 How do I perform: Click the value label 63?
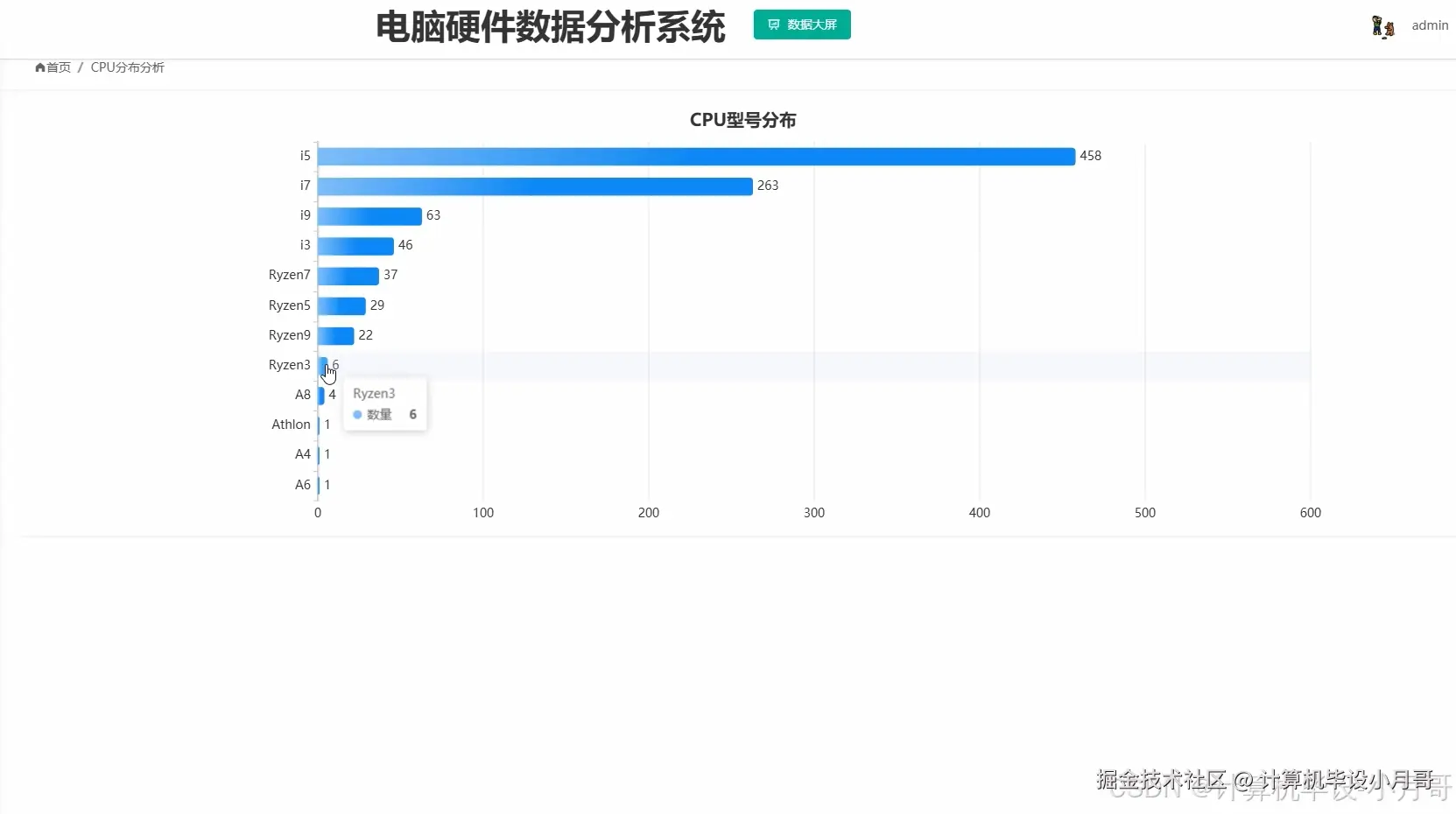coord(433,215)
